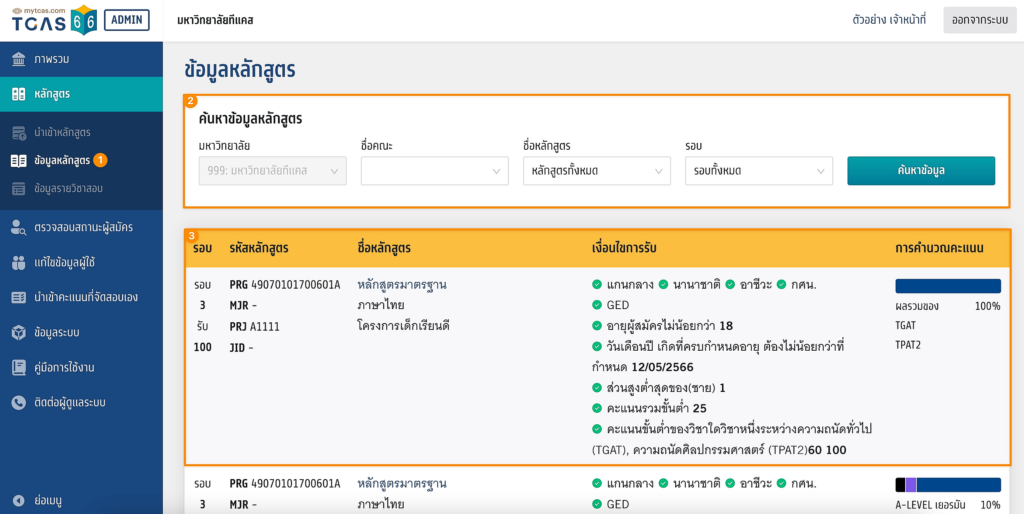Screen dimensions: 1024x514
Task: Click the ตรวจสอบสถานะผู้สมัคร search-person icon
Action: pos(19,227)
